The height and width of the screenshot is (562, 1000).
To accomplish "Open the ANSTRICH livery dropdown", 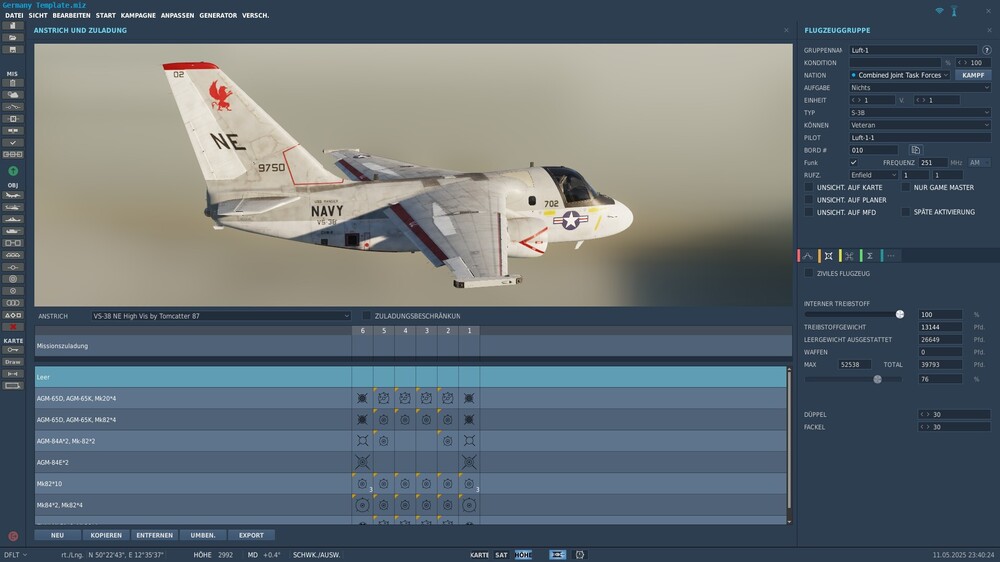I will tap(221, 316).
